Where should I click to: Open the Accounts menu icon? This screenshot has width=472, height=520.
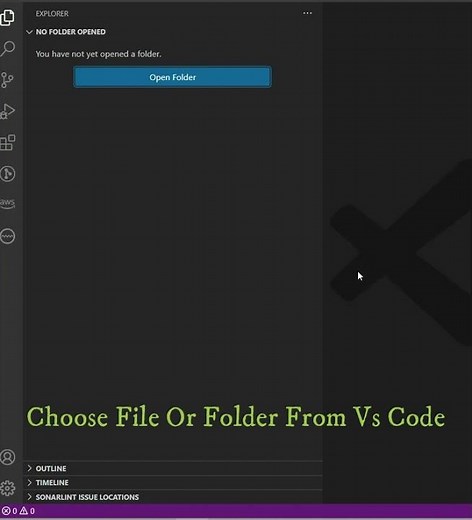(7, 457)
